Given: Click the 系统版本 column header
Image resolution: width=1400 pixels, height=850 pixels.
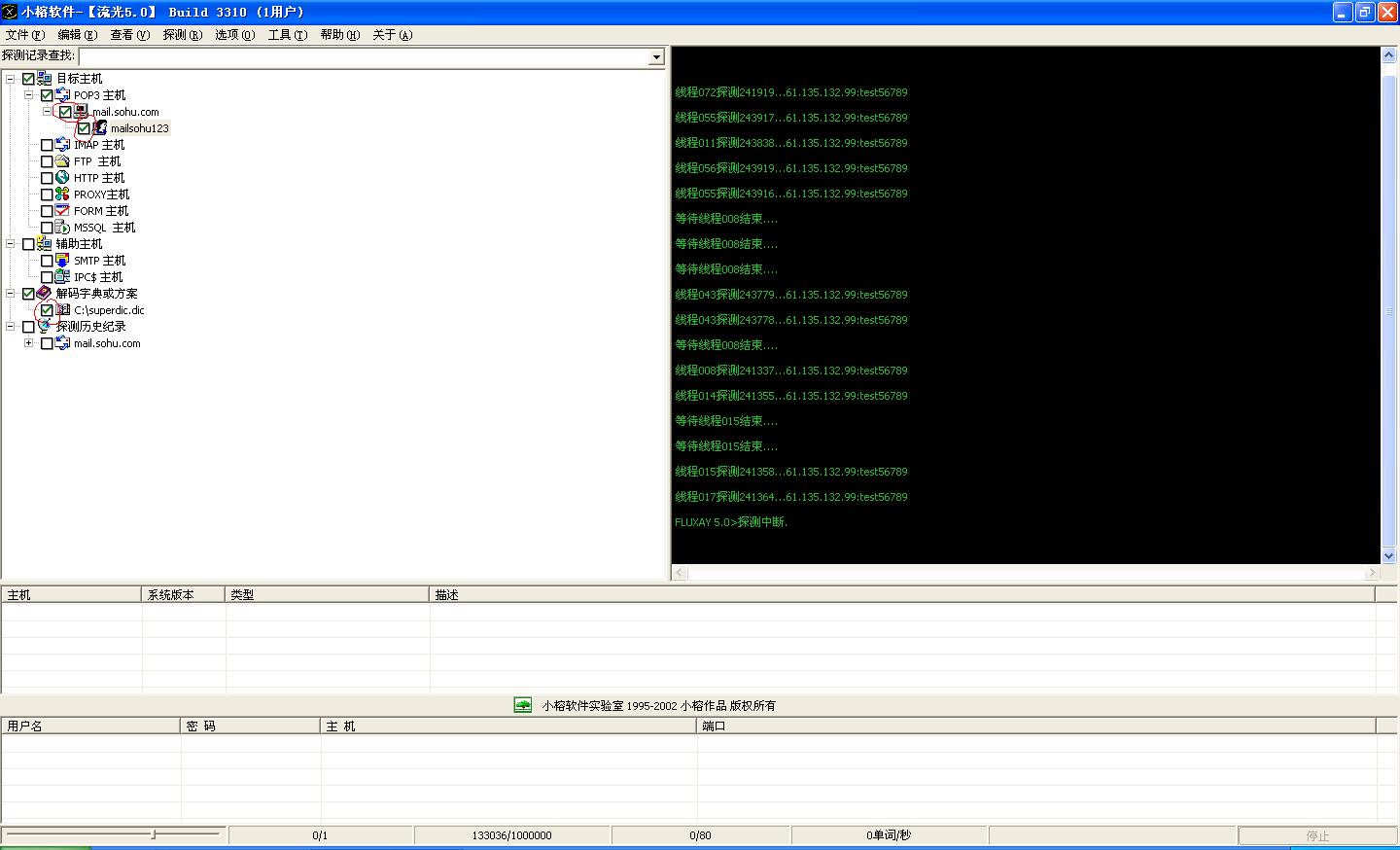Looking at the screenshot, I should pyautogui.click(x=184, y=594).
